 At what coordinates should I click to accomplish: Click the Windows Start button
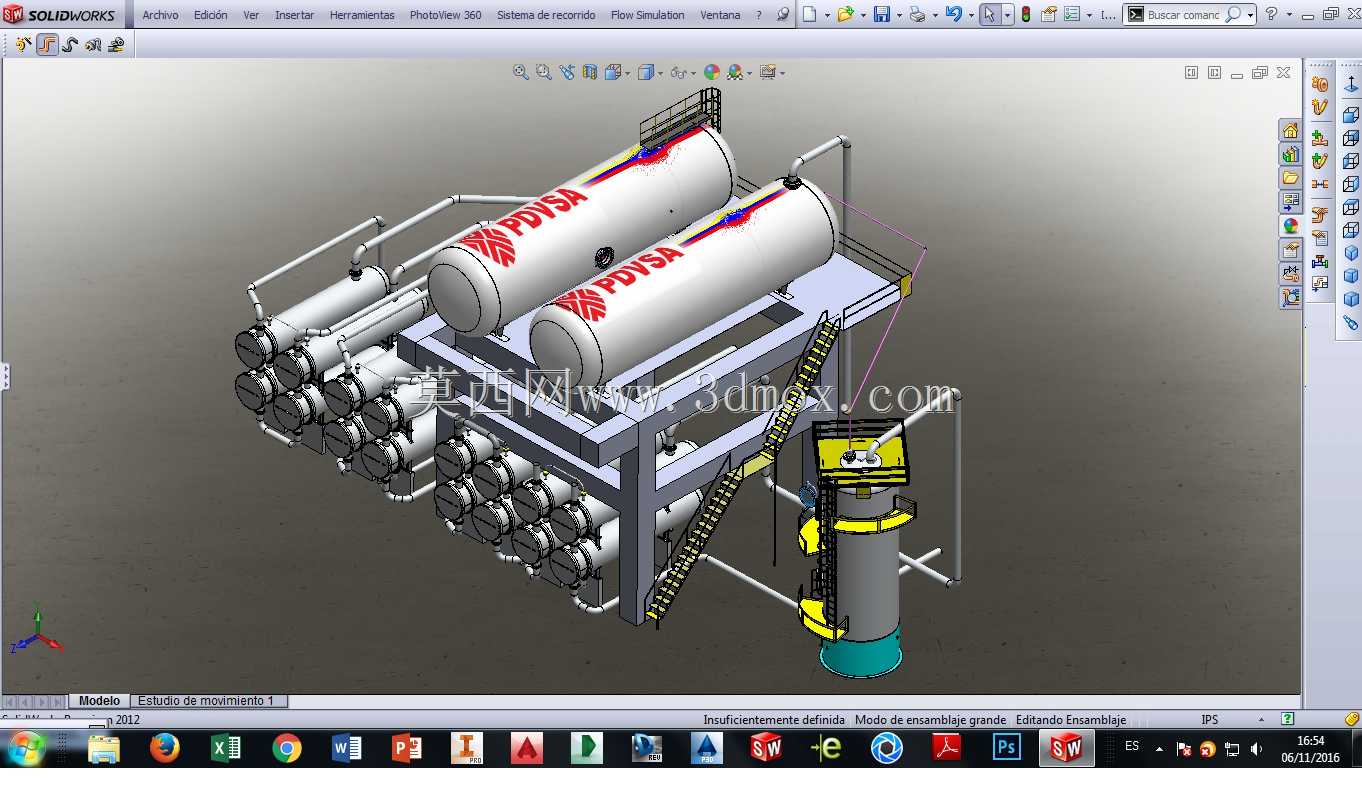25,748
